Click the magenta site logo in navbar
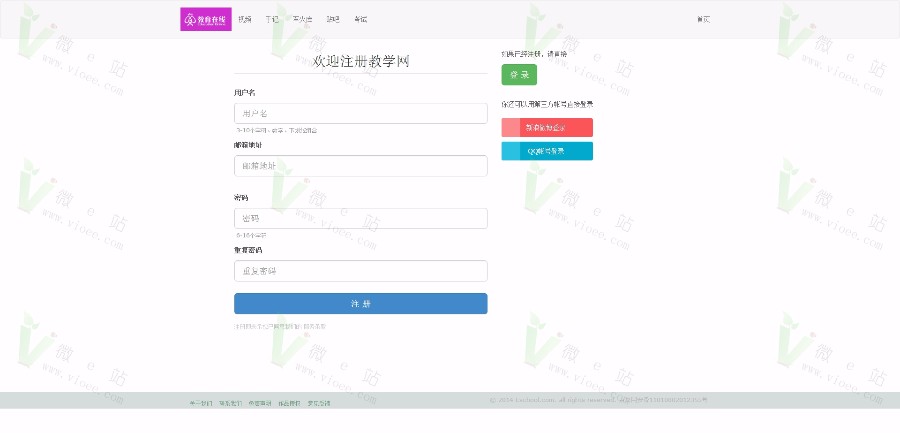Image resolution: width=900 pixels, height=433 pixels. pyautogui.click(x=205, y=19)
